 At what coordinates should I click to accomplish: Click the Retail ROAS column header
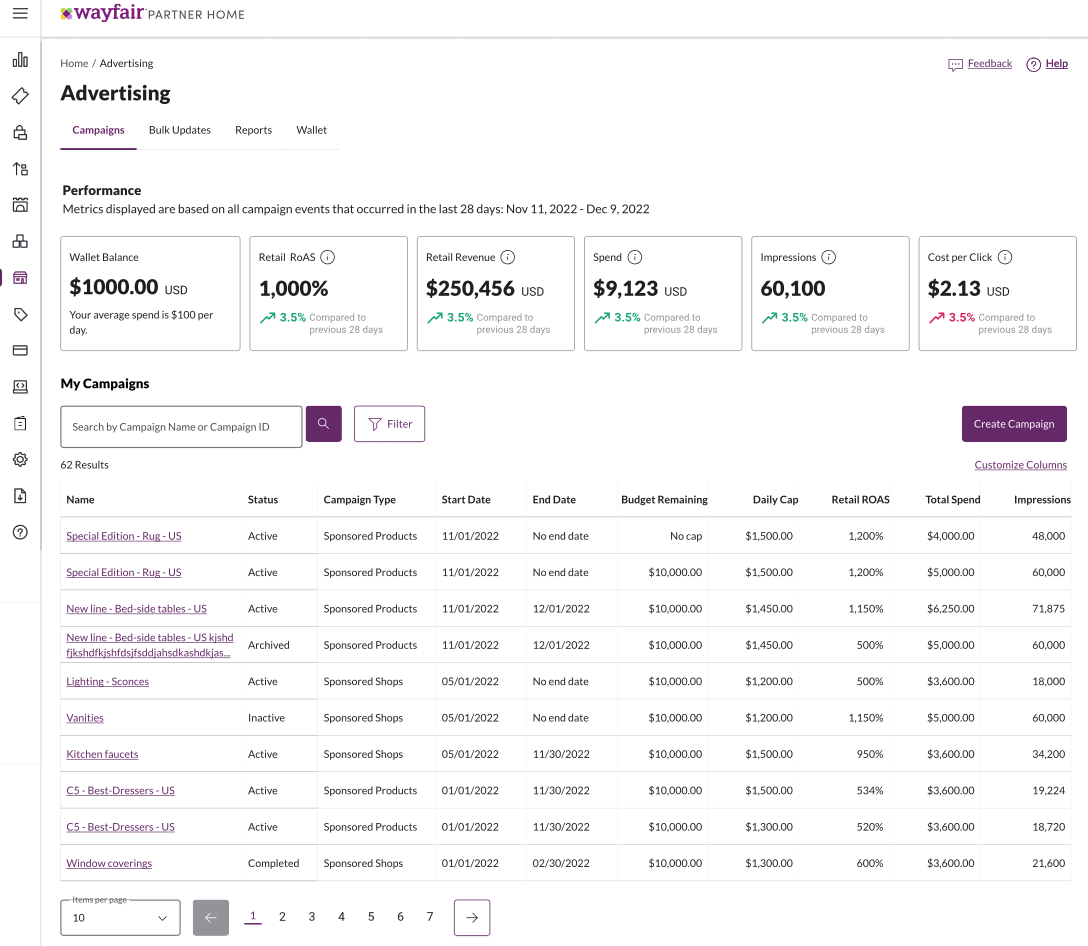[860, 500]
